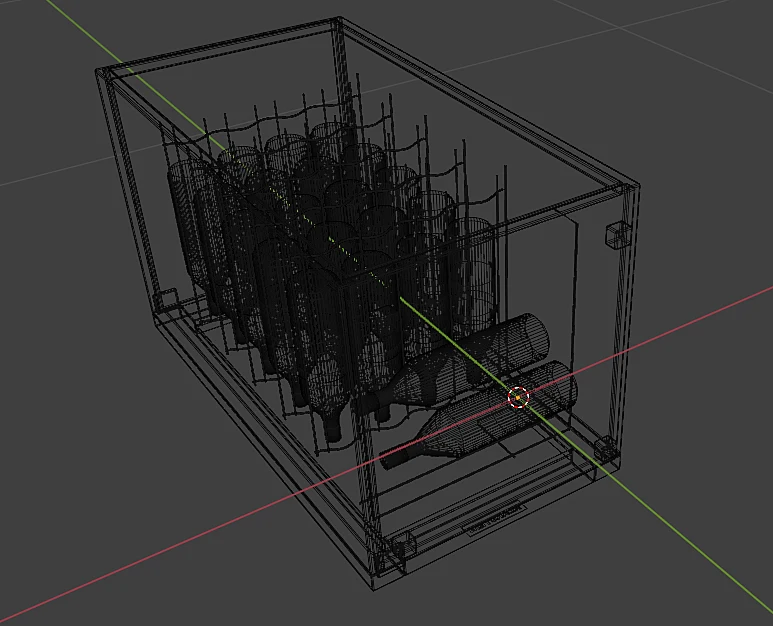Screen dimensions: 773x626
Task: Click the bottle neck protruding below the rack
Action: tap(333, 427)
